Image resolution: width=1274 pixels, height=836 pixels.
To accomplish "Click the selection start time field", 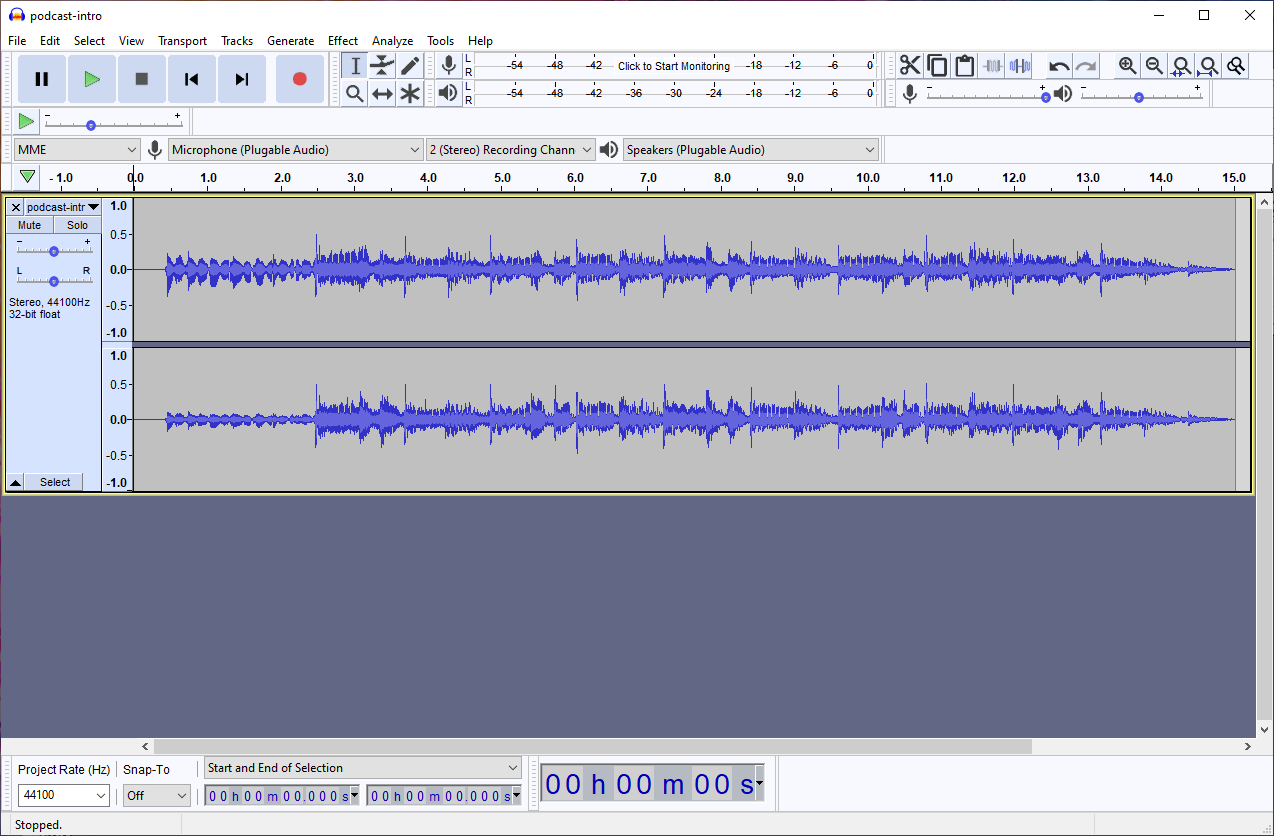I will point(282,796).
